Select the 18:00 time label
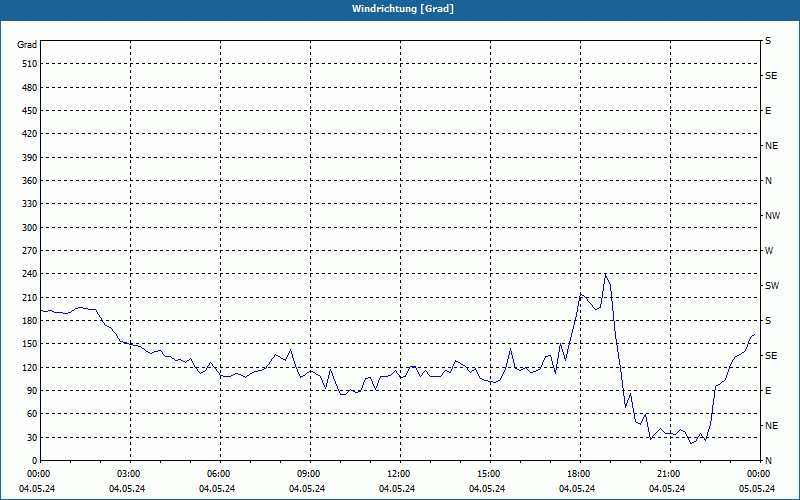The height and width of the screenshot is (500, 800). point(580,474)
